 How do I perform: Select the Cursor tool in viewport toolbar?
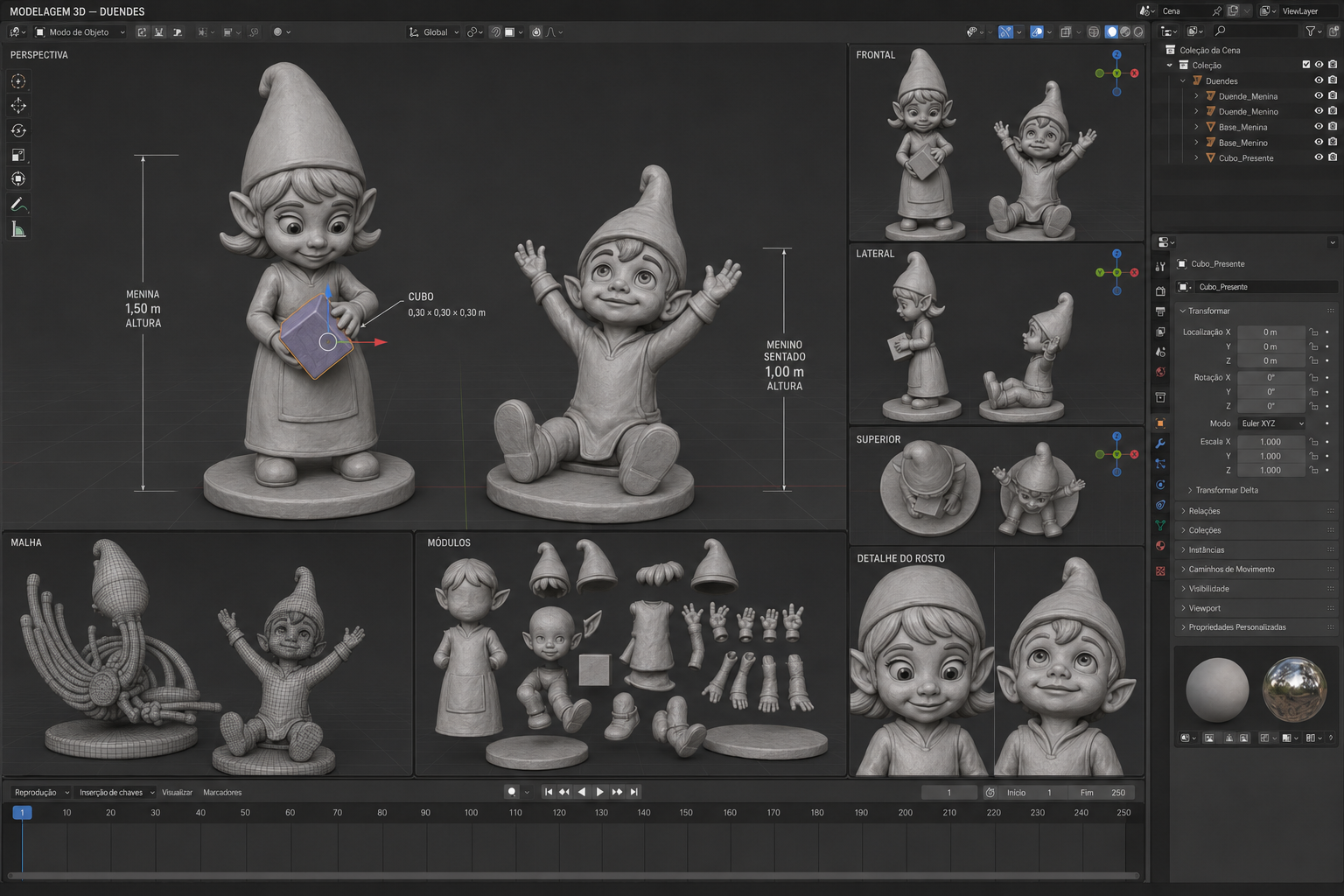18,81
